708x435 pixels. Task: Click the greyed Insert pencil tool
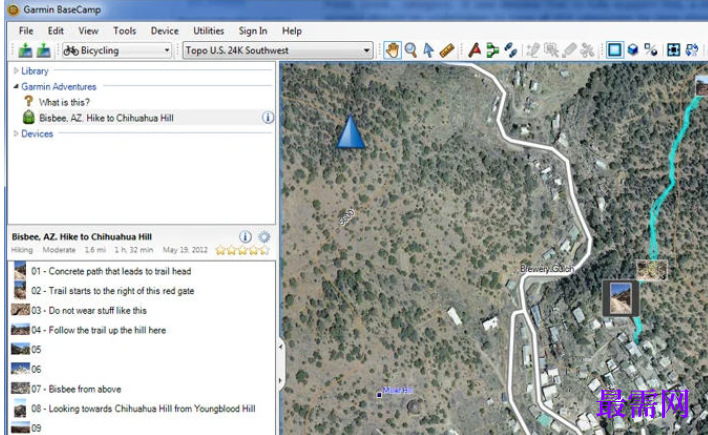click(533, 50)
